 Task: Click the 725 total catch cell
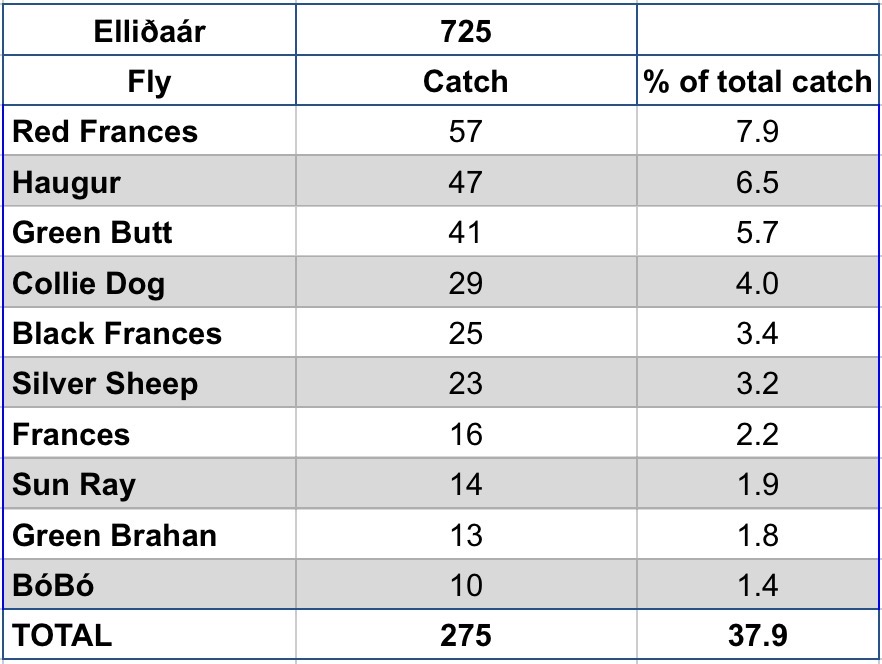[x=465, y=31]
